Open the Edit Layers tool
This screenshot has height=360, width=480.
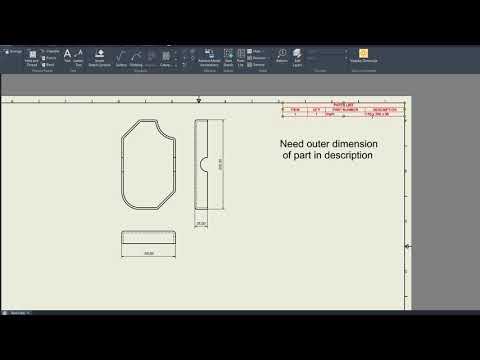[297, 58]
